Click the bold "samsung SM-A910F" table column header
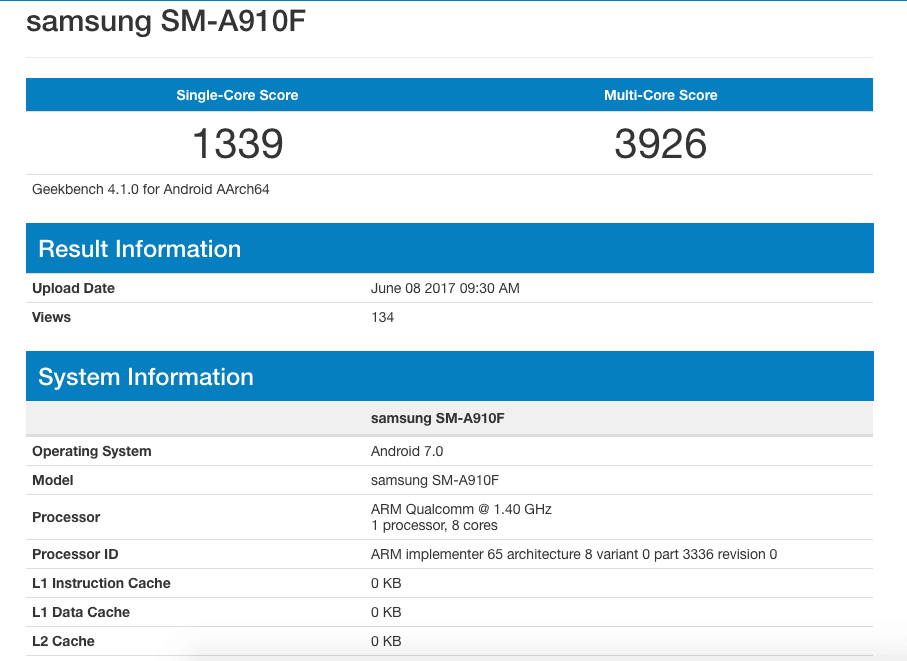Image resolution: width=907 pixels, height=661 pixels. tap(437, 418)
